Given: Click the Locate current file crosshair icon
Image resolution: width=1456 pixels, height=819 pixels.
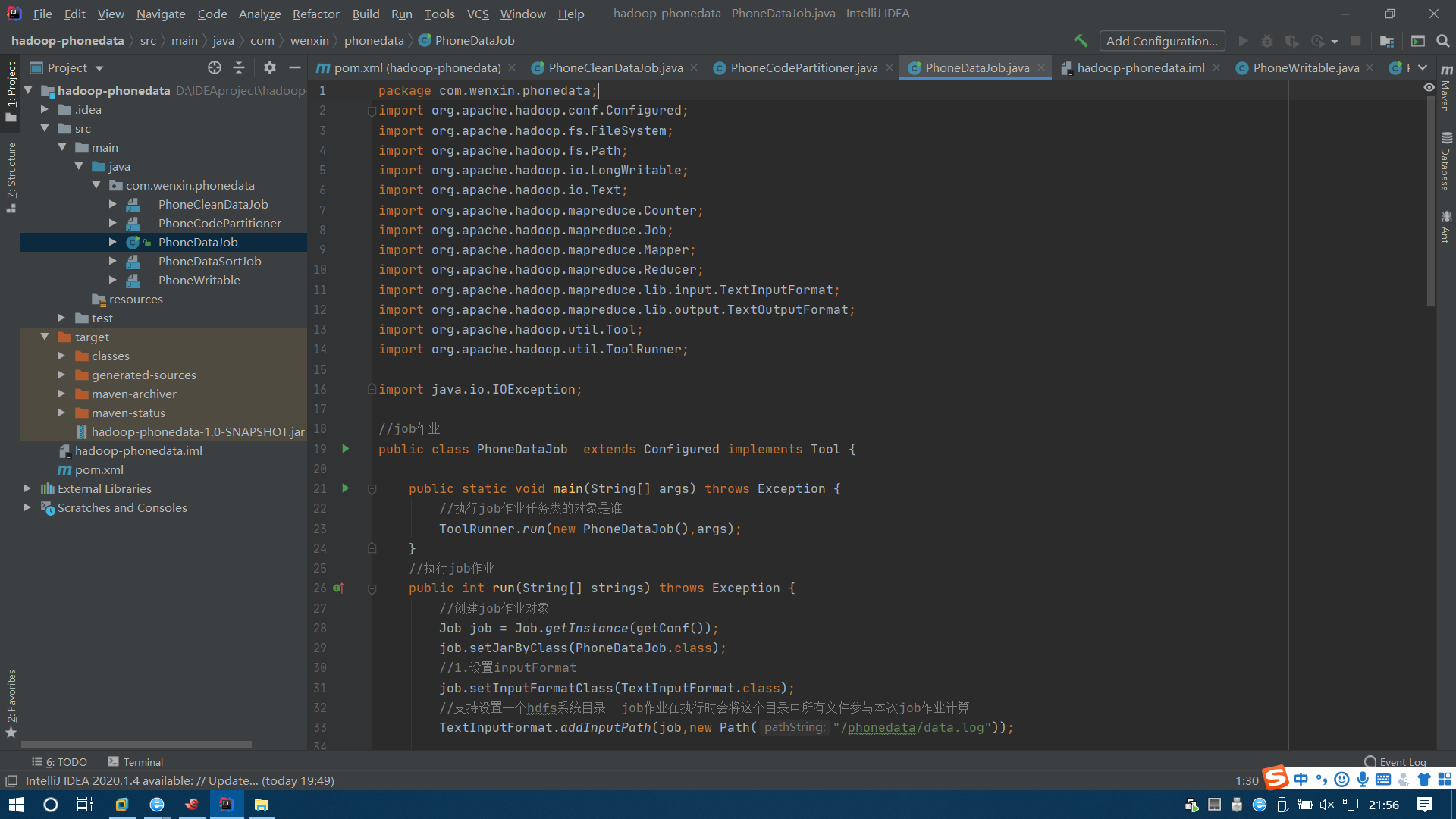Looking at the screenshot, I should click(x=215, y=67).
